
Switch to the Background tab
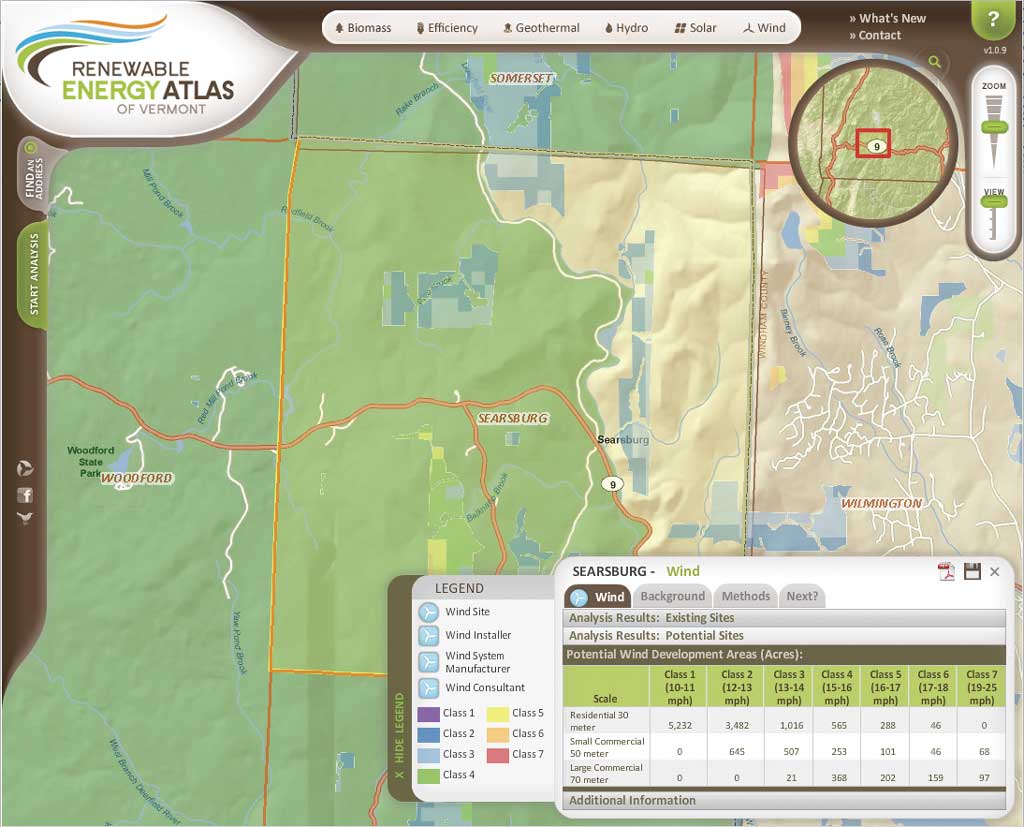click(x=672, y=596)
